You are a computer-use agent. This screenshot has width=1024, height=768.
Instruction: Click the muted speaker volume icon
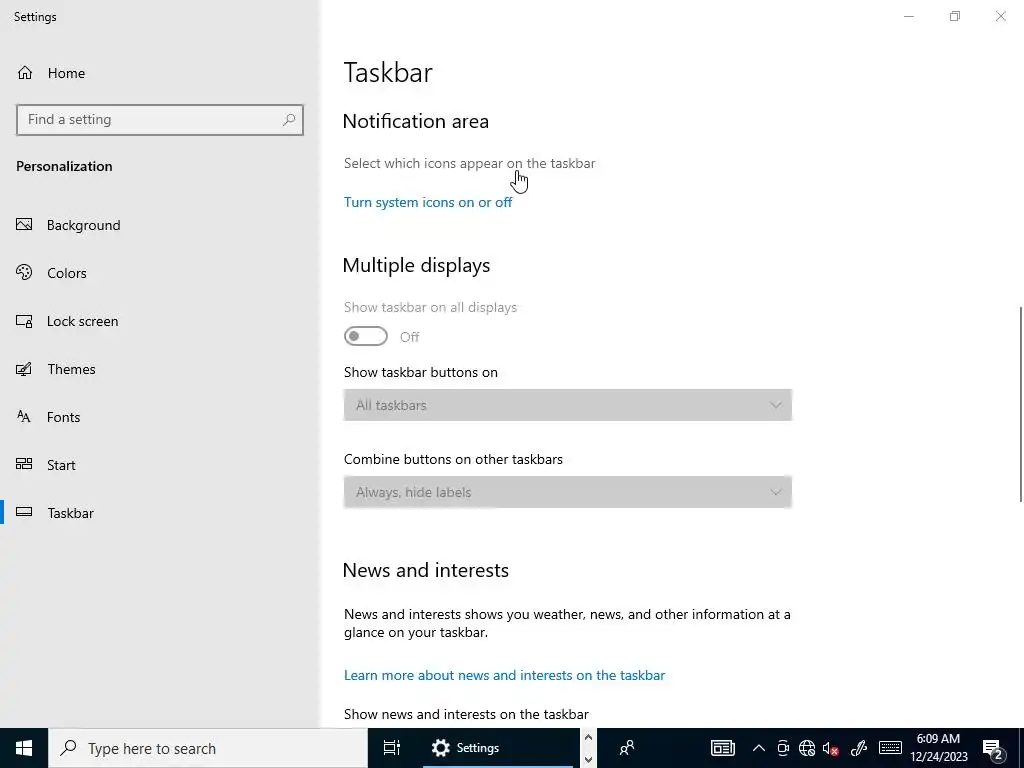click(831, 748)
